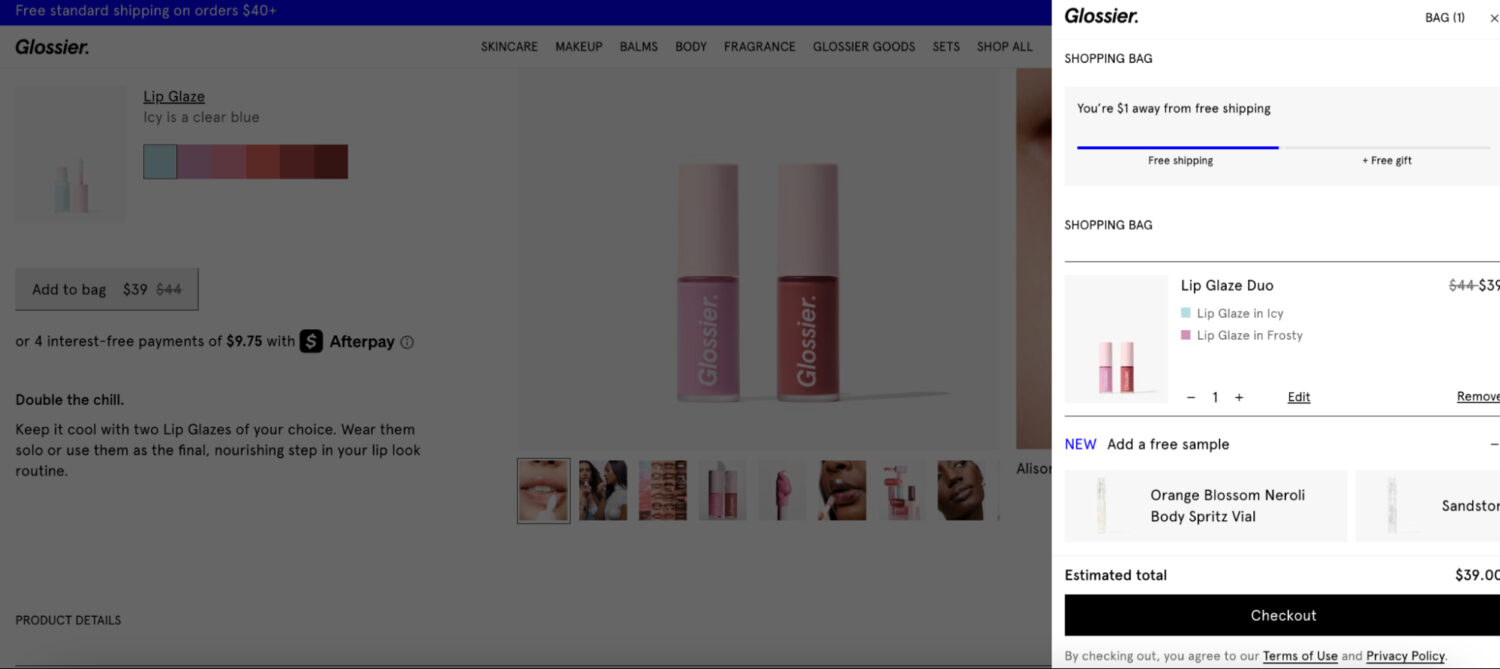Close the shopping bag panel with X

tap(1494, 18)
